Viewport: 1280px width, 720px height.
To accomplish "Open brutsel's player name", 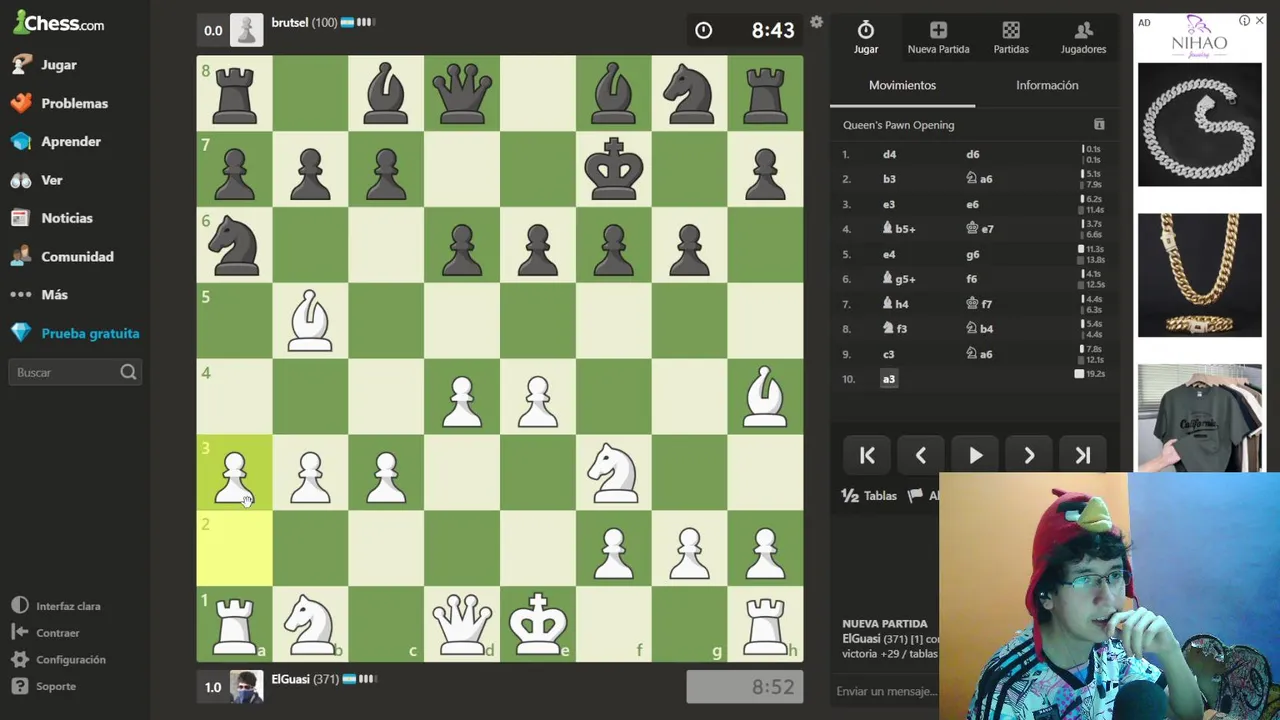I will 290,22.
